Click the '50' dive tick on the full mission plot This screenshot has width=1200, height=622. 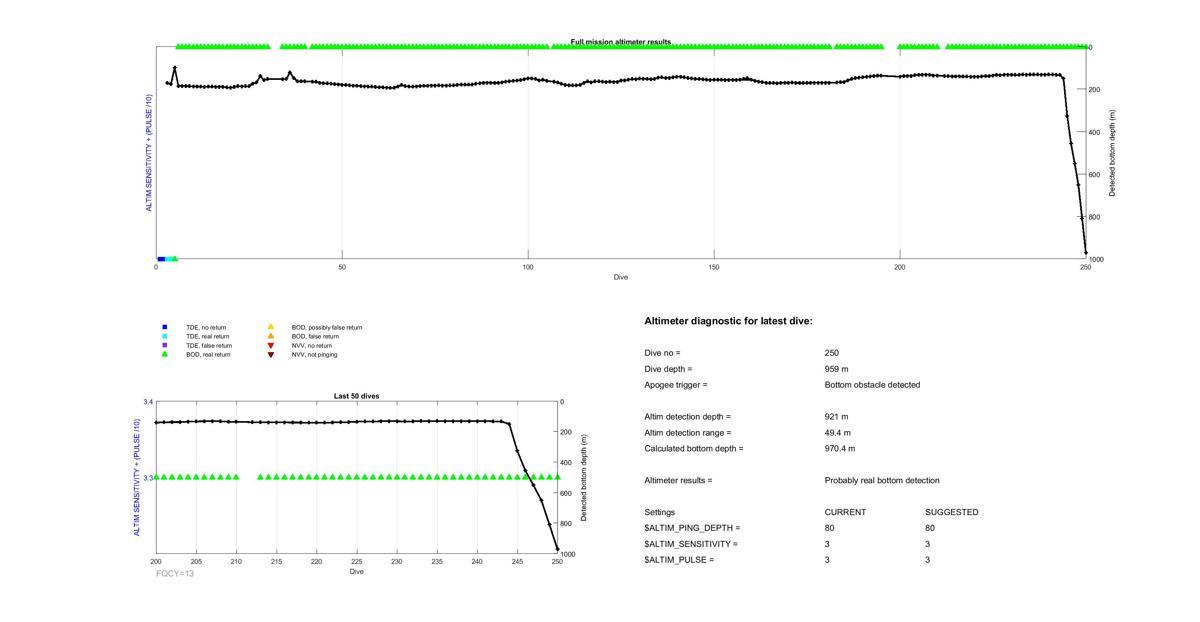click(x=342, y=267)
